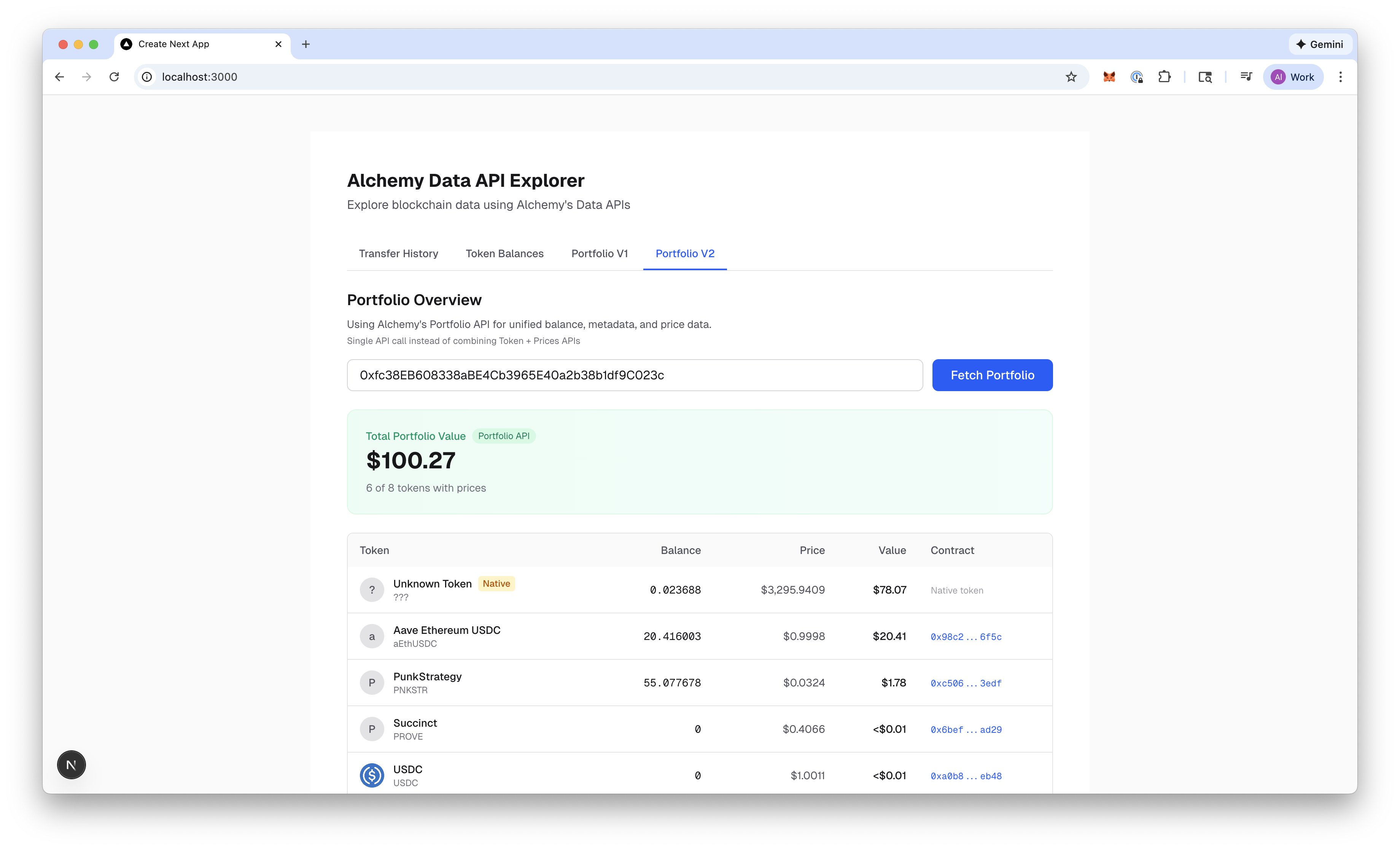Open the browser Extensions puzzle icon
Viewport: 1400px width, 850px height.
(1164, 77)
